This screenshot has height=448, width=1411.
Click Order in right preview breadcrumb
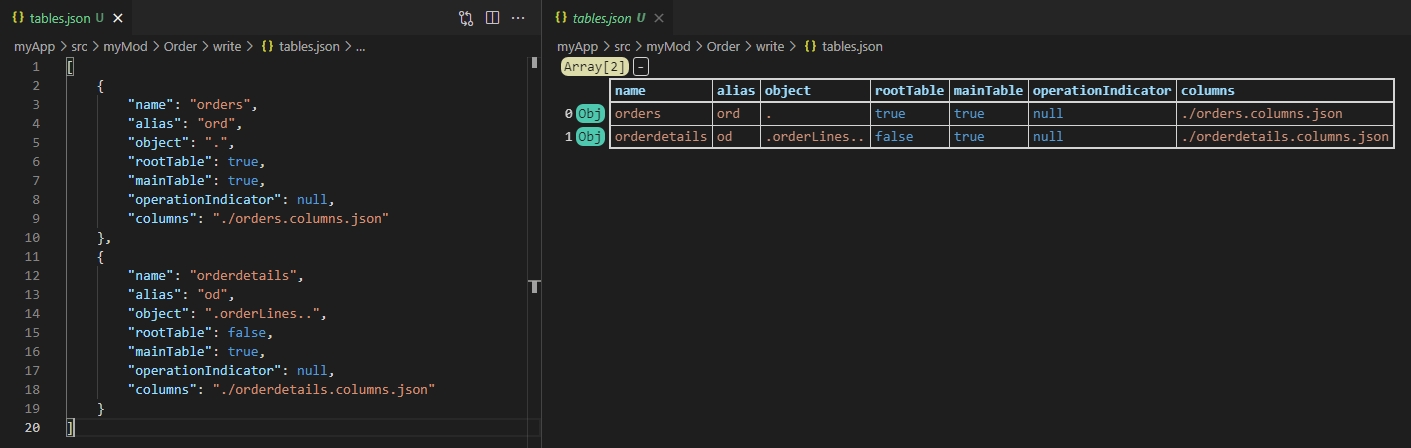723,46
